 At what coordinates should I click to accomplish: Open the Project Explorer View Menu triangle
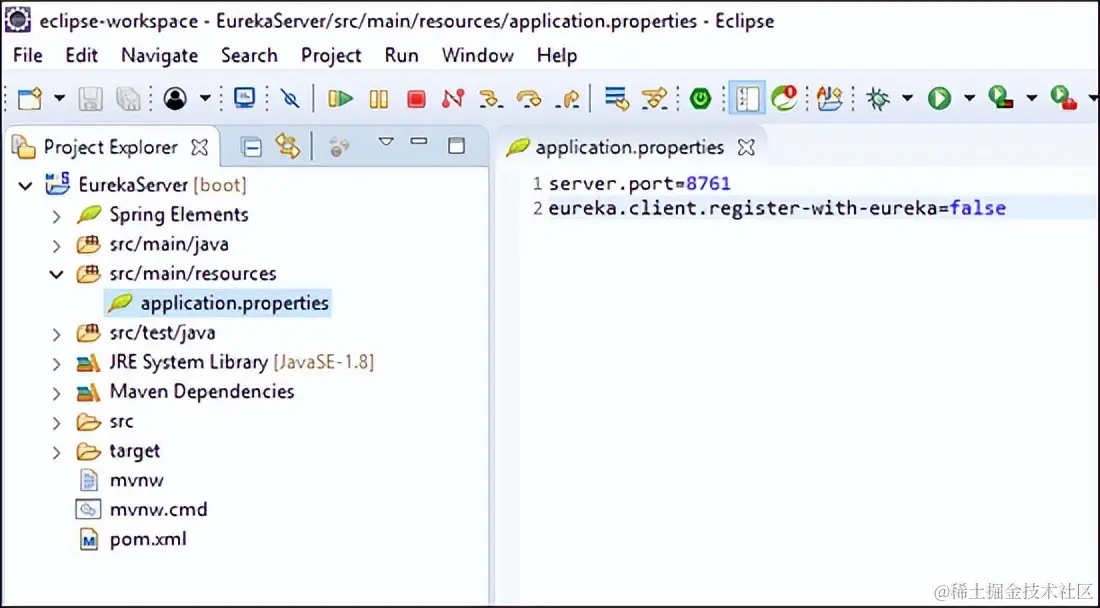tap(386, 142)
